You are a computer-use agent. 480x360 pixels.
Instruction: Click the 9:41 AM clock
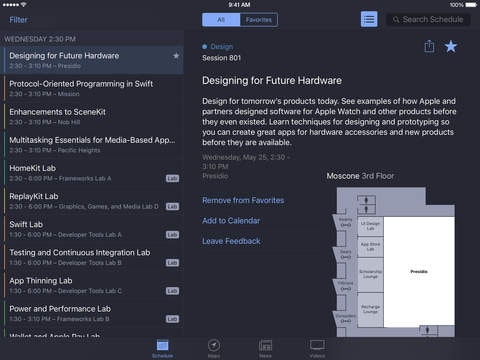(x=239, y=5)
